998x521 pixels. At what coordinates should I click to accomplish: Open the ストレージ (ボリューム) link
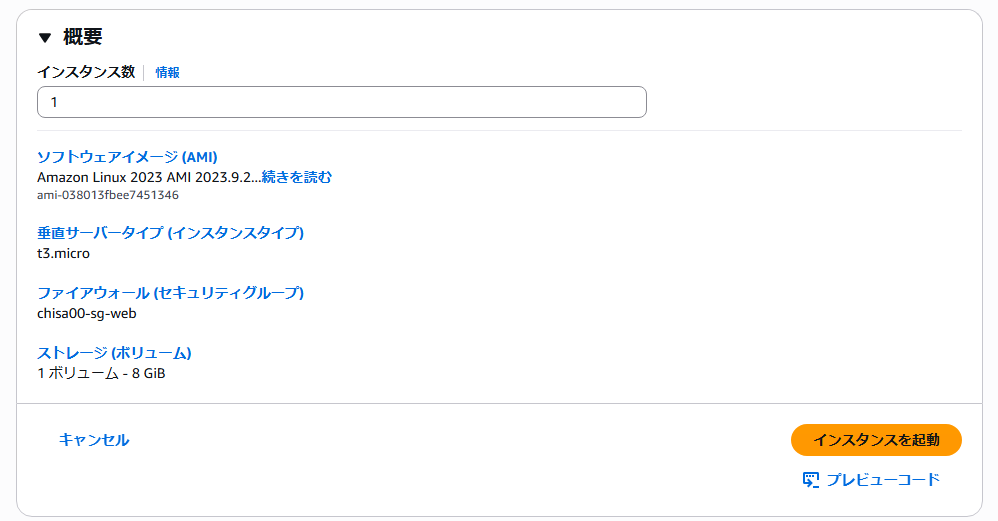(x=114, y=353)
